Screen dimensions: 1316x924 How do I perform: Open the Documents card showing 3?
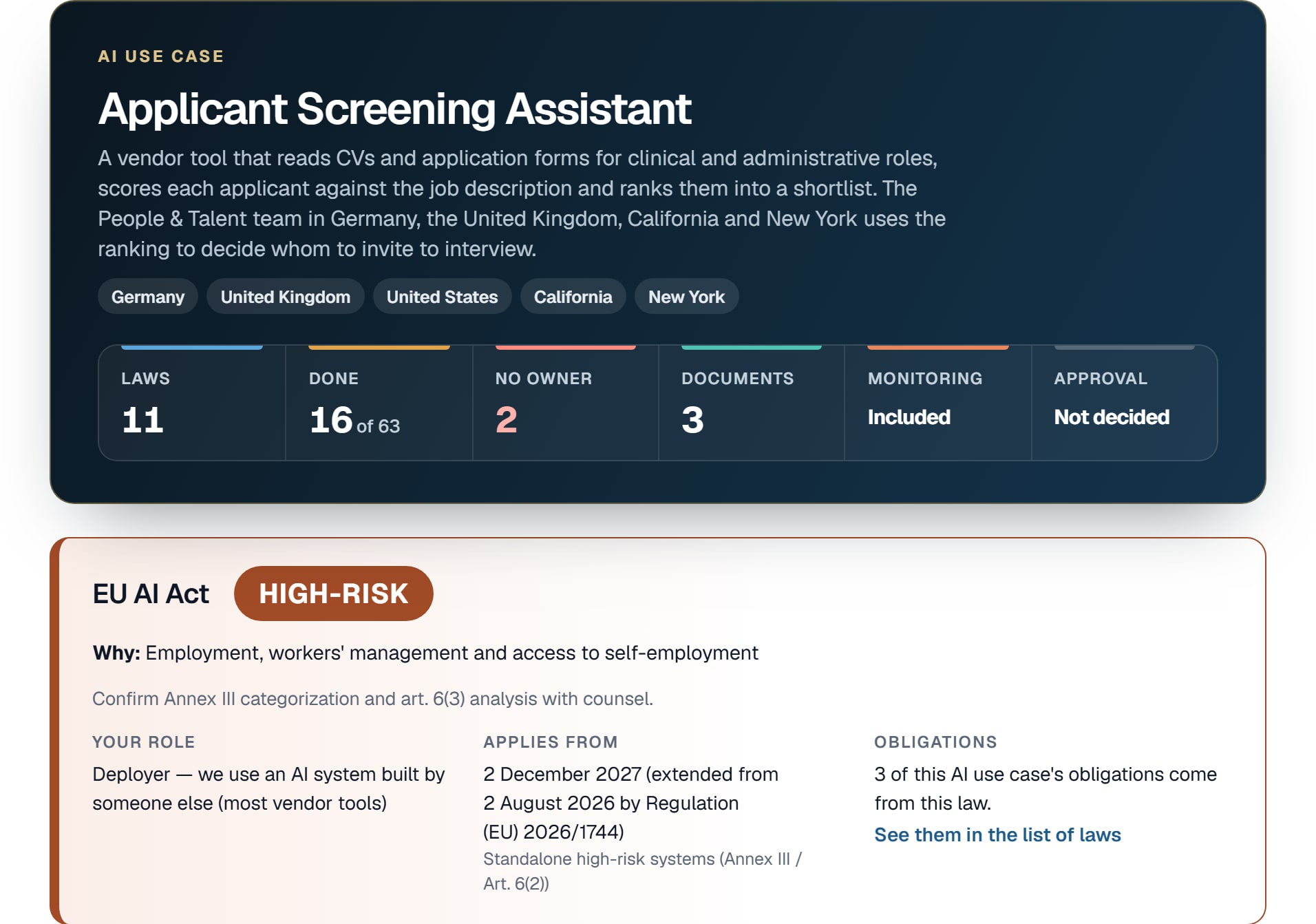752,403
